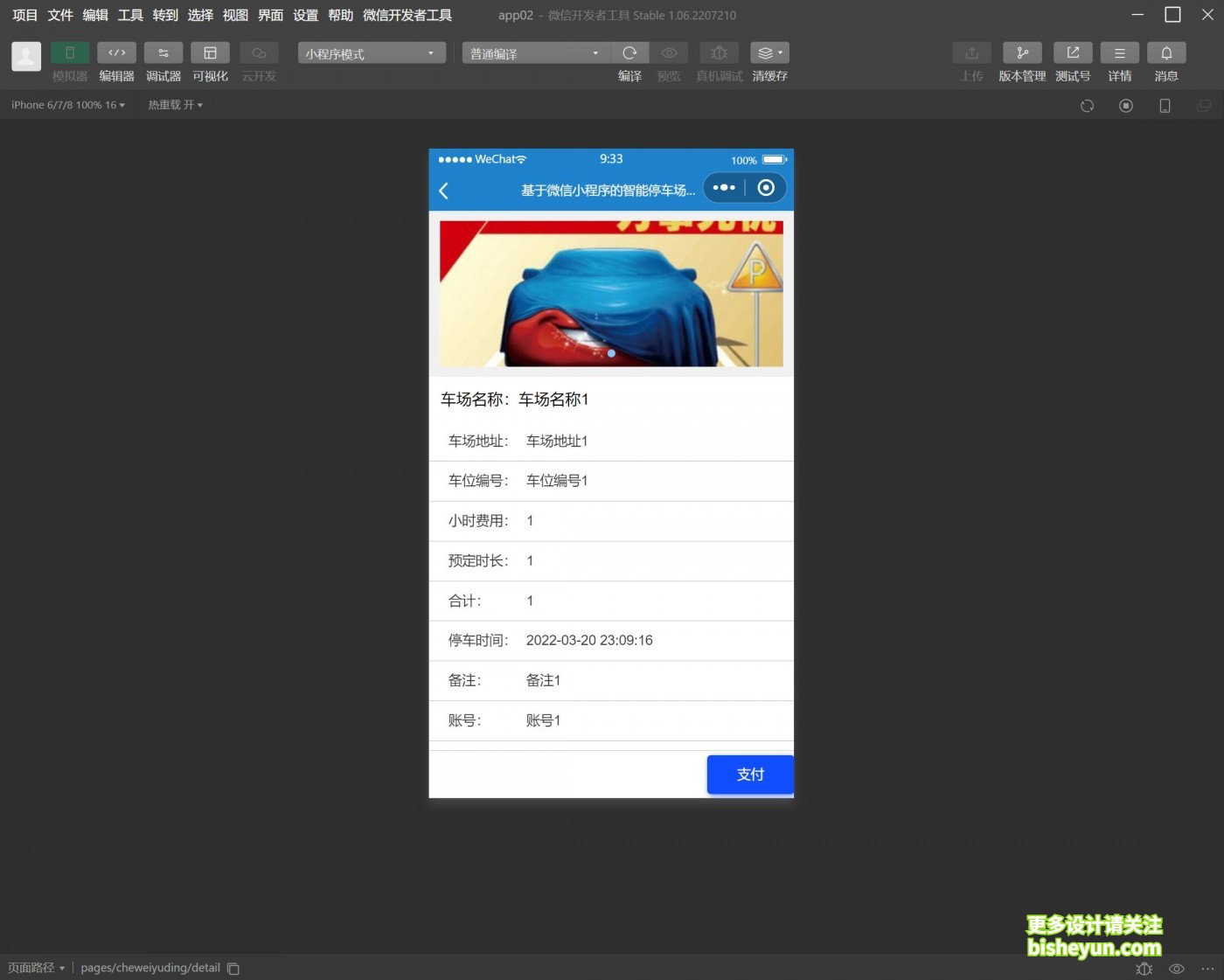
Task: Click the mini program title text
Action: click(608, 191)
